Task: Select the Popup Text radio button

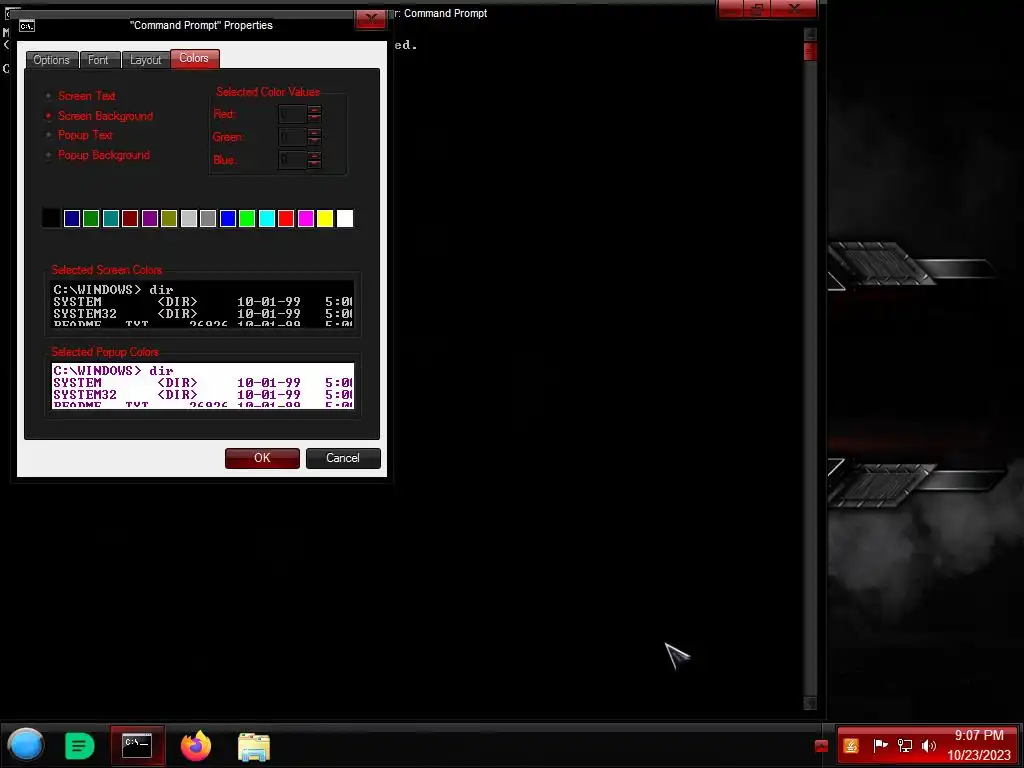Action: [48, 135]
